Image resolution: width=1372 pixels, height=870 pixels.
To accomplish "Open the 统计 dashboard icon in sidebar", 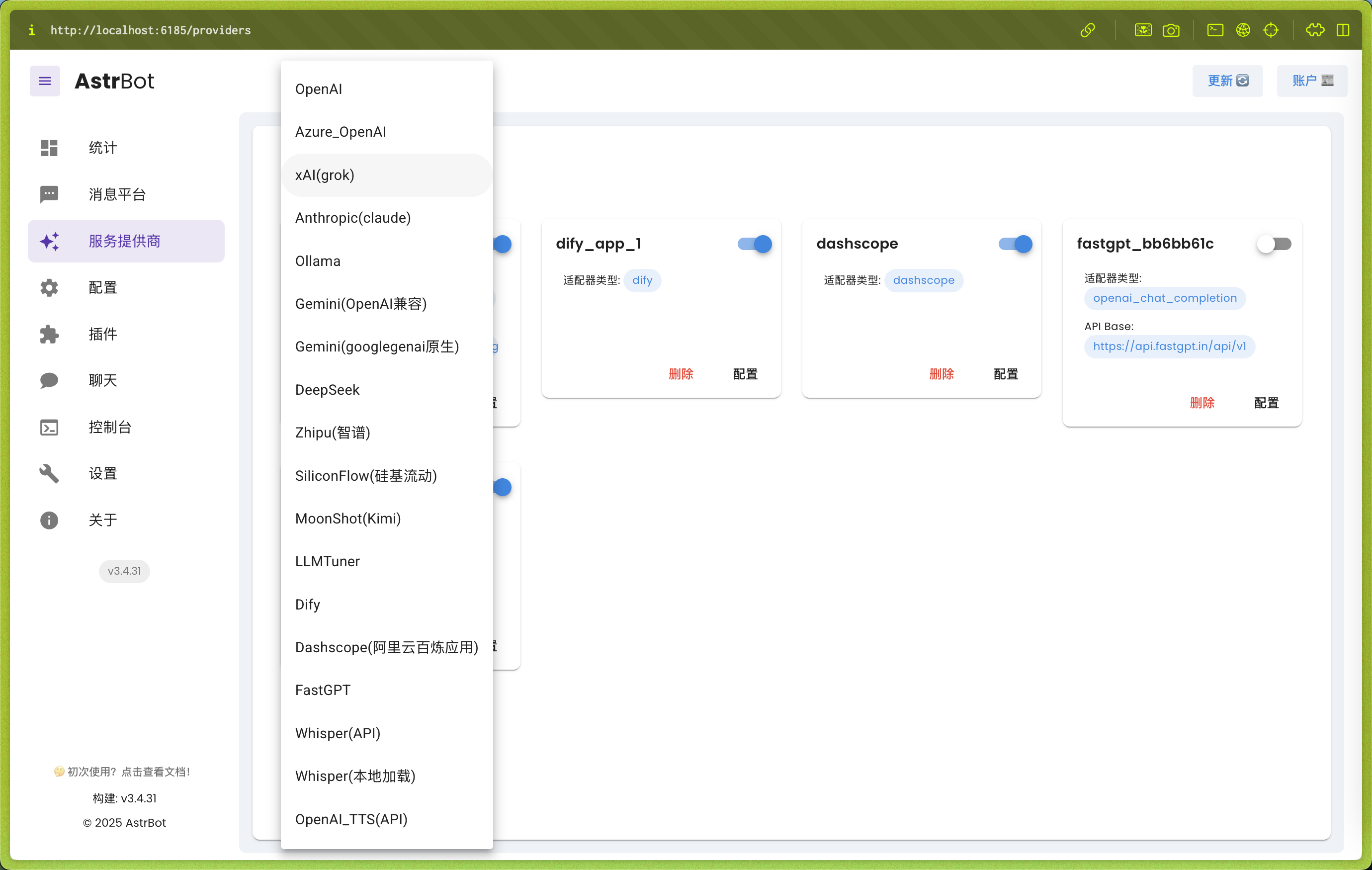I will pos(49,148).
